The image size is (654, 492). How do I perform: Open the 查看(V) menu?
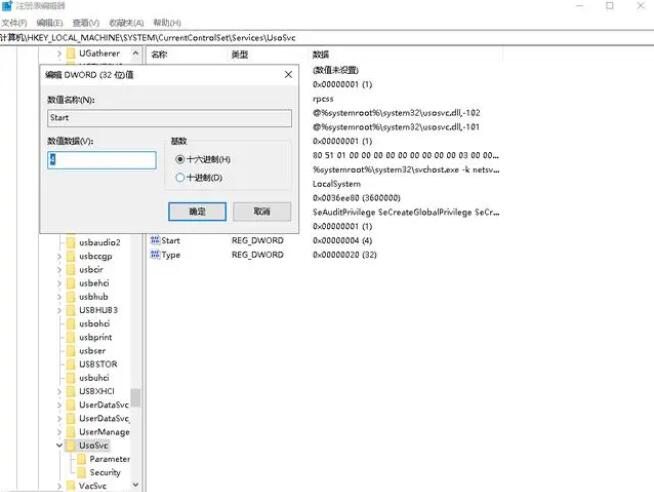[x=86, y=23]
